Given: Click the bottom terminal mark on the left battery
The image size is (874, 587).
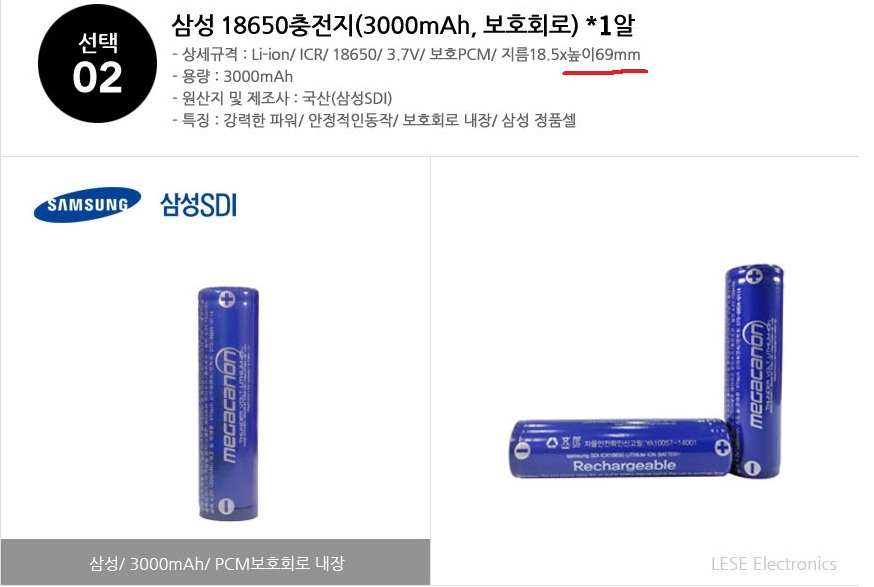Looking at the screenshot, I should tap(226, 506).
